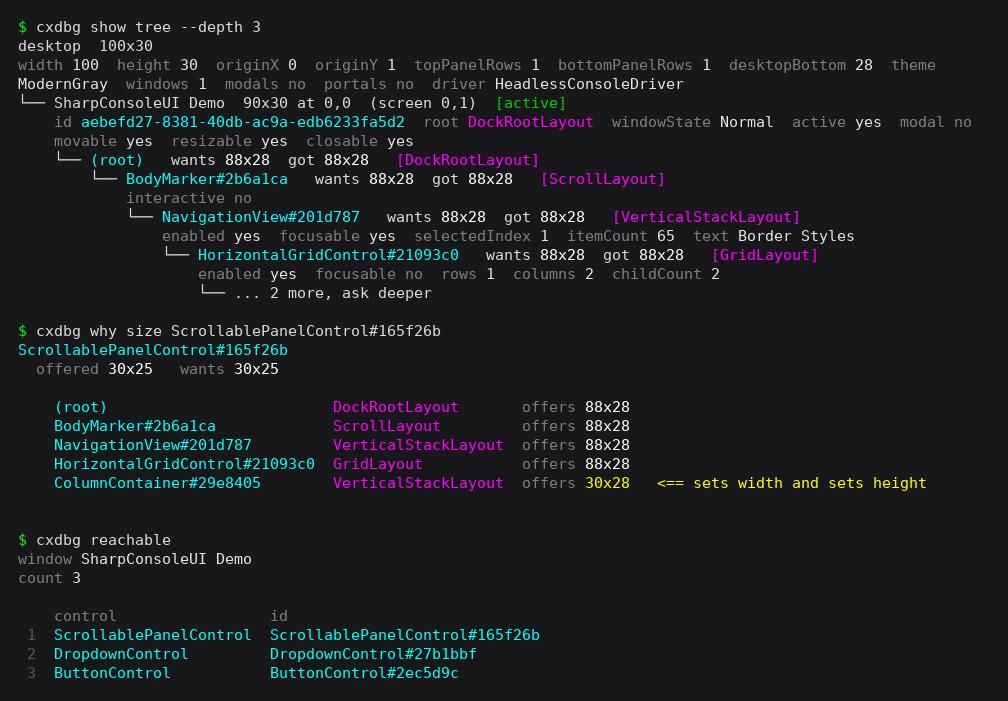Select BodyMarker#2b6a1ca in the tree
Viewport: 1008px width, 701px height.
coord(207,179)
